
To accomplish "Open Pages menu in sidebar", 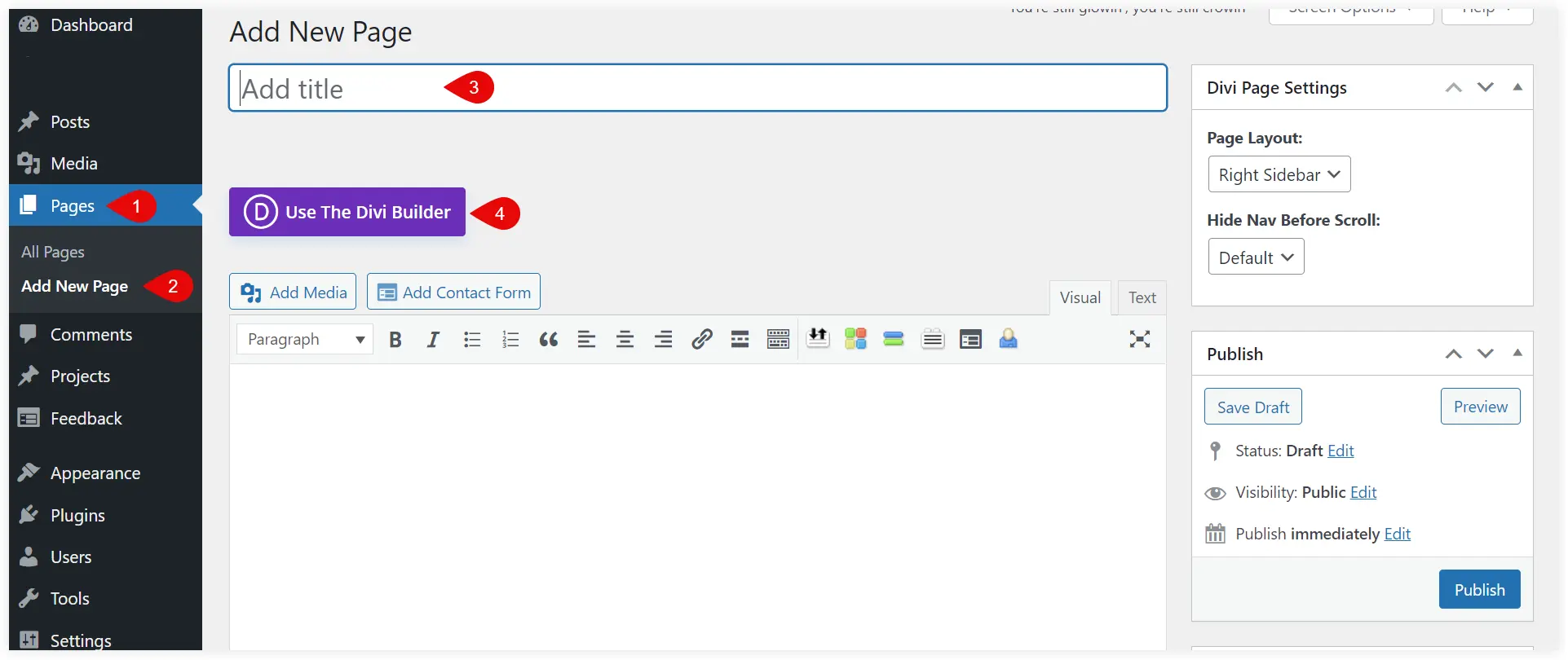I will [105, 206].
